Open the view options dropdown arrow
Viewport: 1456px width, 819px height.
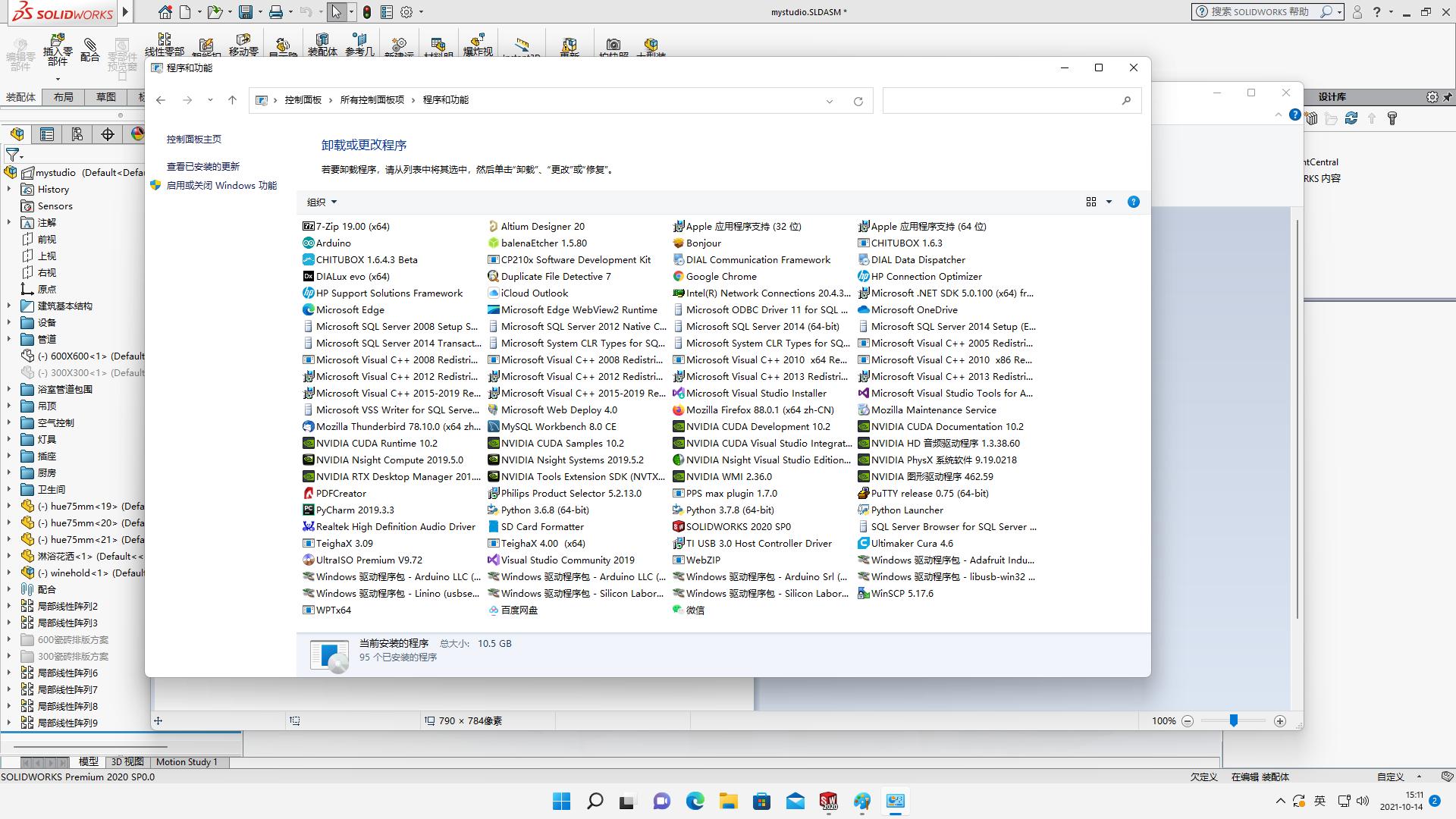click(x=1109, y=202)
